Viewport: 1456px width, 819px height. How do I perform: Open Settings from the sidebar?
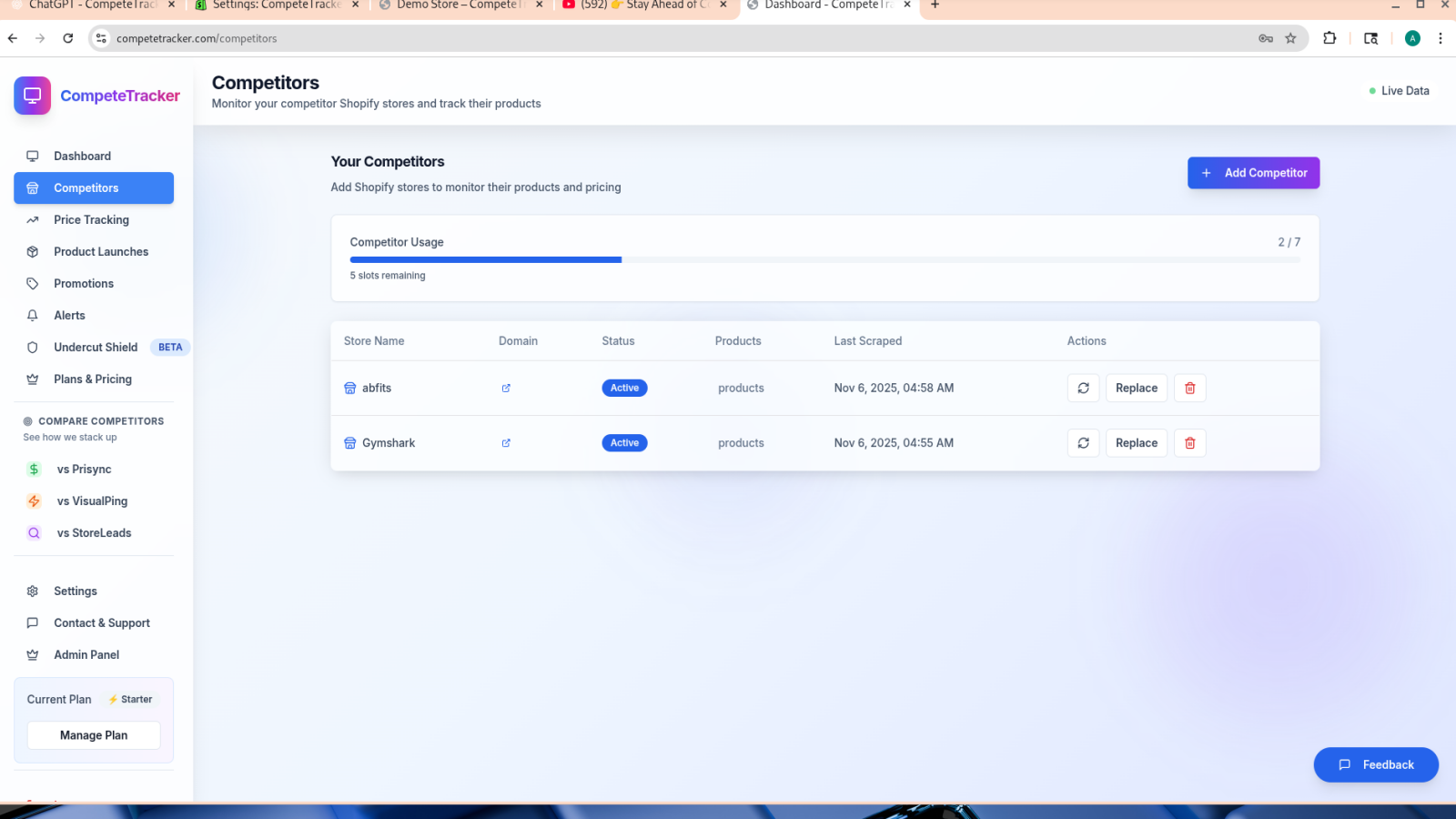94,591
